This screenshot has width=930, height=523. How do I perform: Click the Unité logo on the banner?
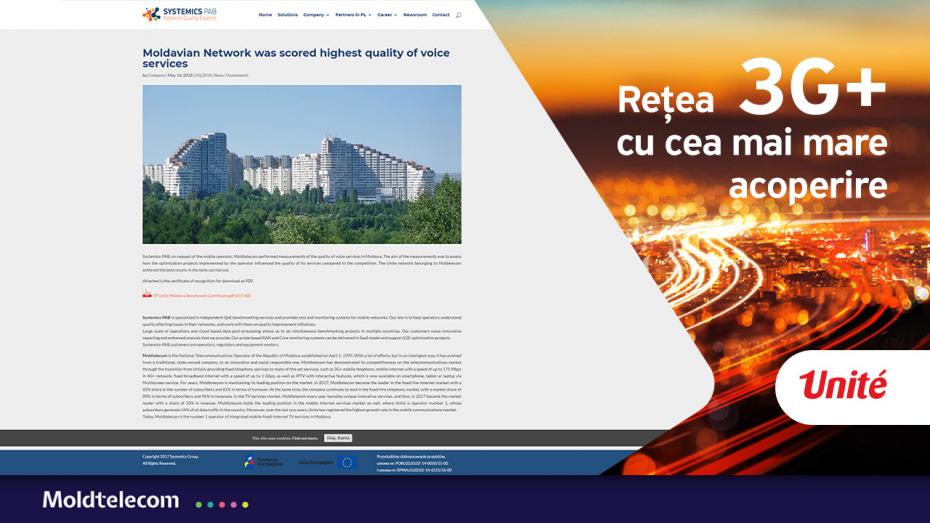coord(843,385)
